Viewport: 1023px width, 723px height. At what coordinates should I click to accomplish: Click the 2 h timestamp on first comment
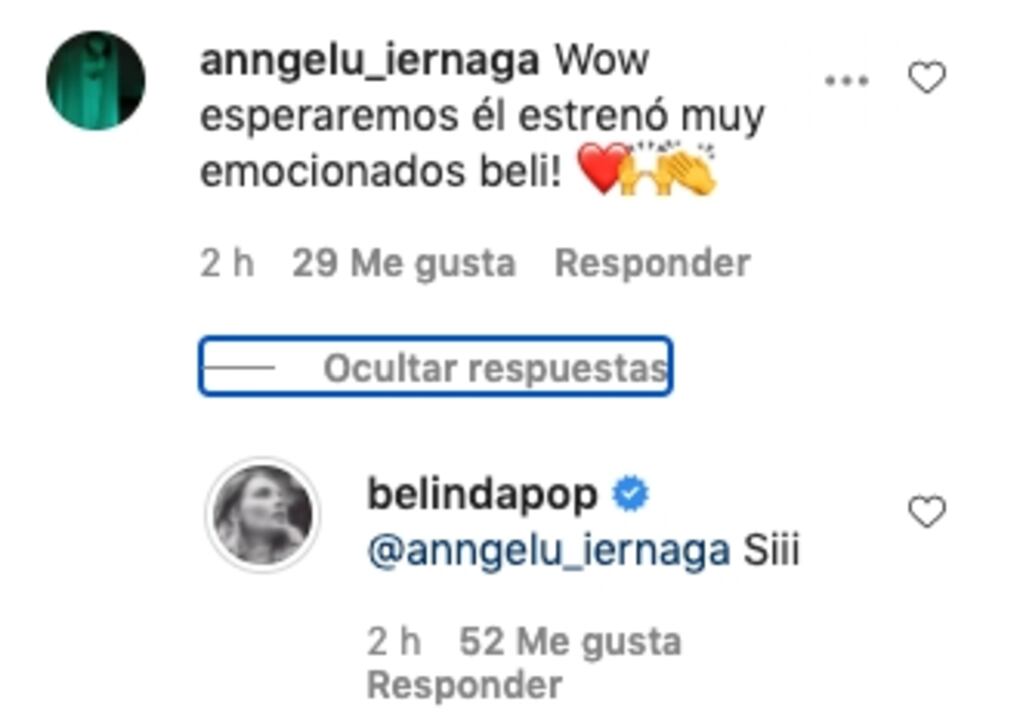tap(227, 264)
